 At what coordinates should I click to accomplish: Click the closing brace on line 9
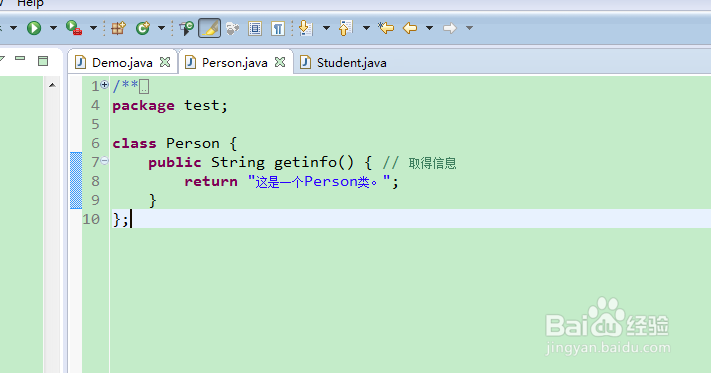[152, 200]
